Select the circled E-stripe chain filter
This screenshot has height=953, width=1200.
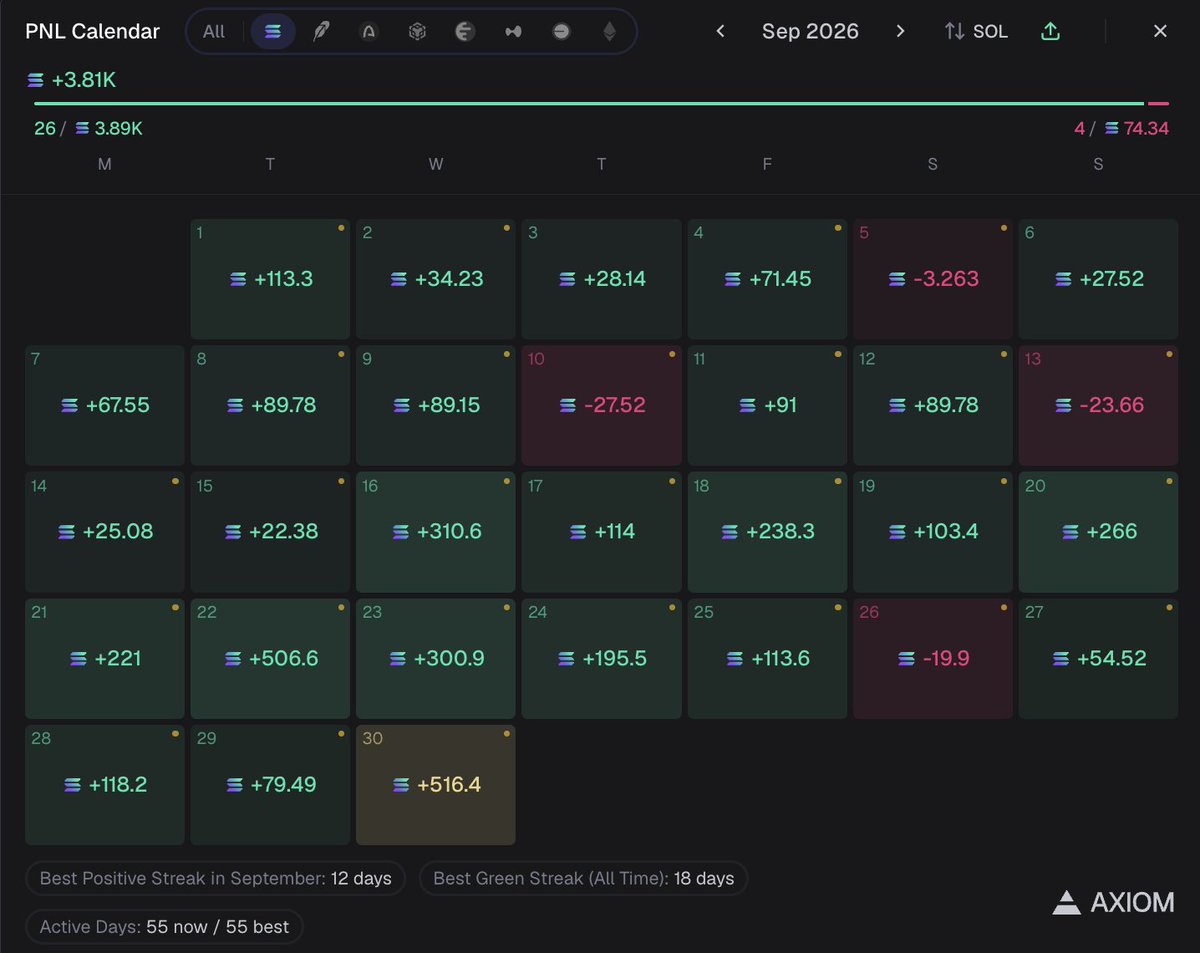point(465,31)
